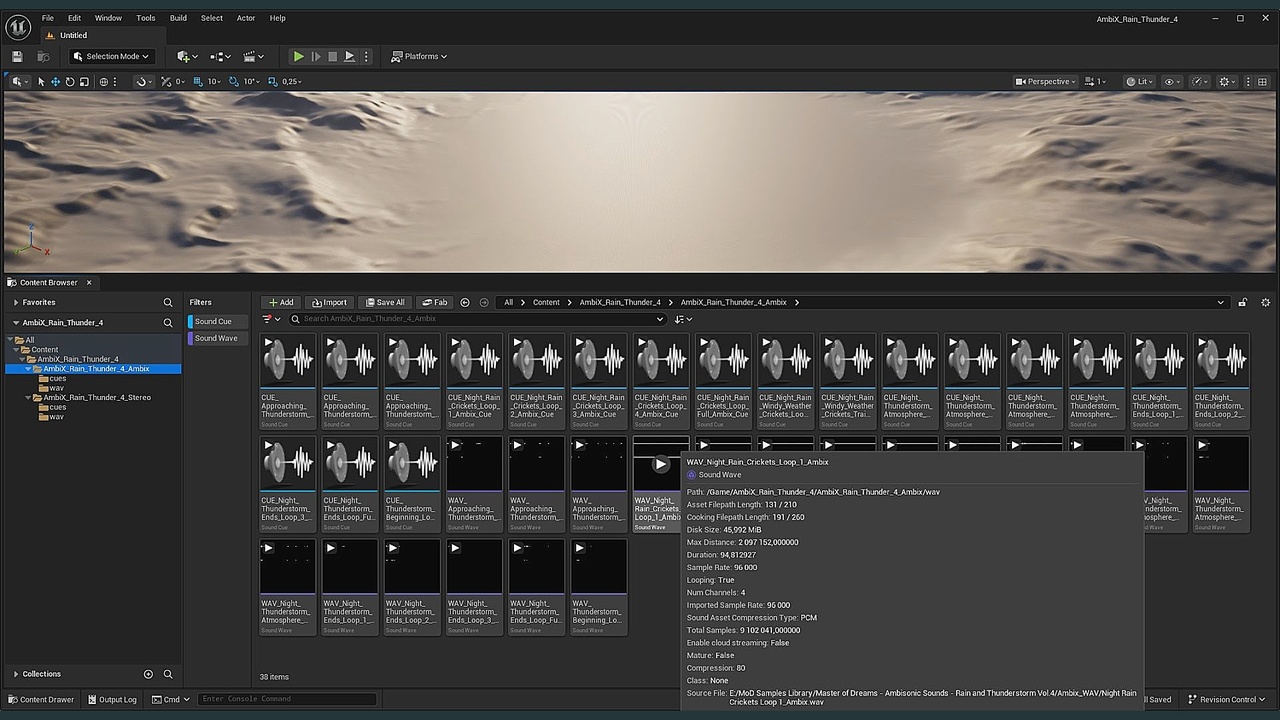The image size is (1280, 720).
Task: Open the filter funnel dropdown
Action: click(271, 319)
